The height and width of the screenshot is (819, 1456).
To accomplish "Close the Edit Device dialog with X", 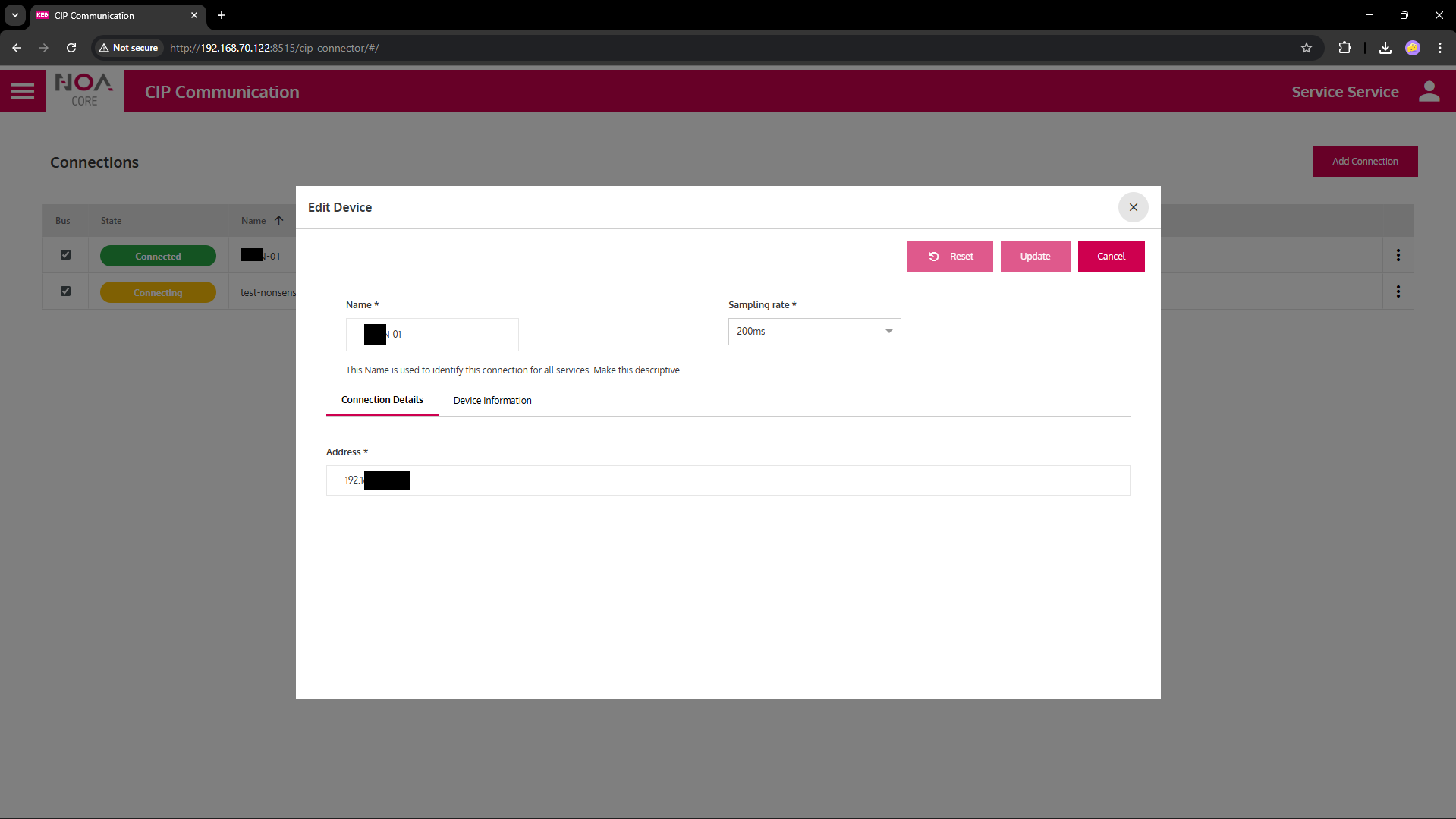I will tap(1133, 207).
